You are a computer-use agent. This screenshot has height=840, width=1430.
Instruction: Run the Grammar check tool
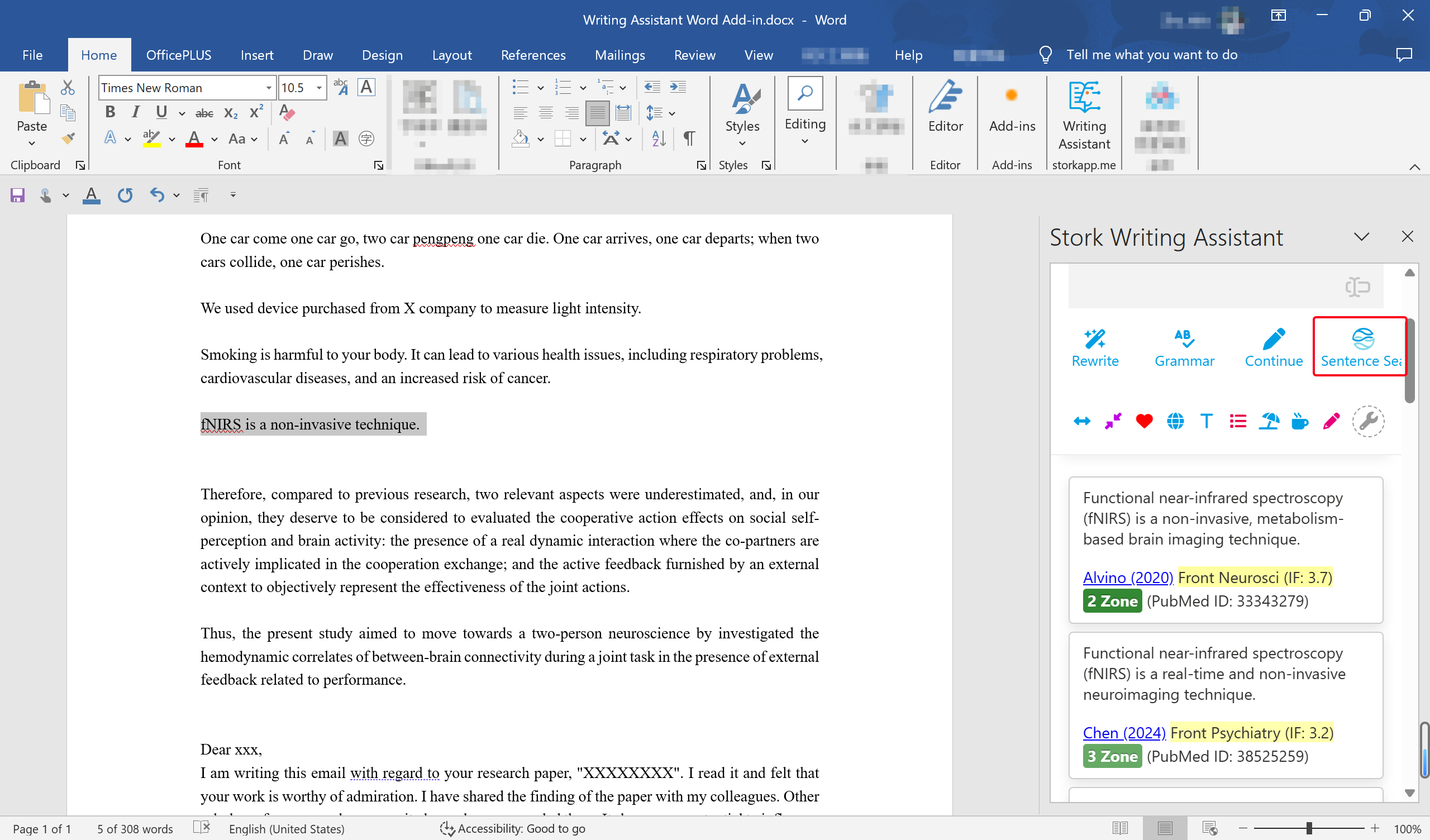1184,340
